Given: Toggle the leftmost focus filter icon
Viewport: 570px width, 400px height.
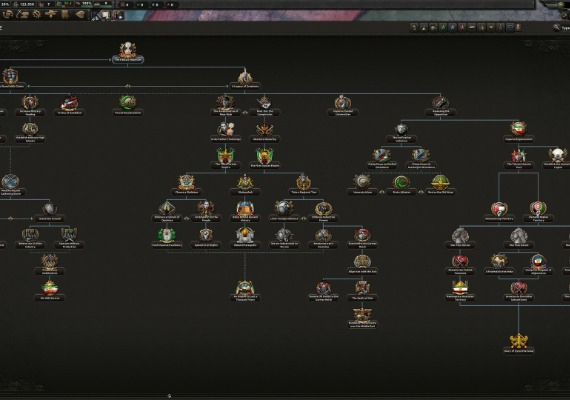Looking at the screenshot, I should [x=414, y=27].
